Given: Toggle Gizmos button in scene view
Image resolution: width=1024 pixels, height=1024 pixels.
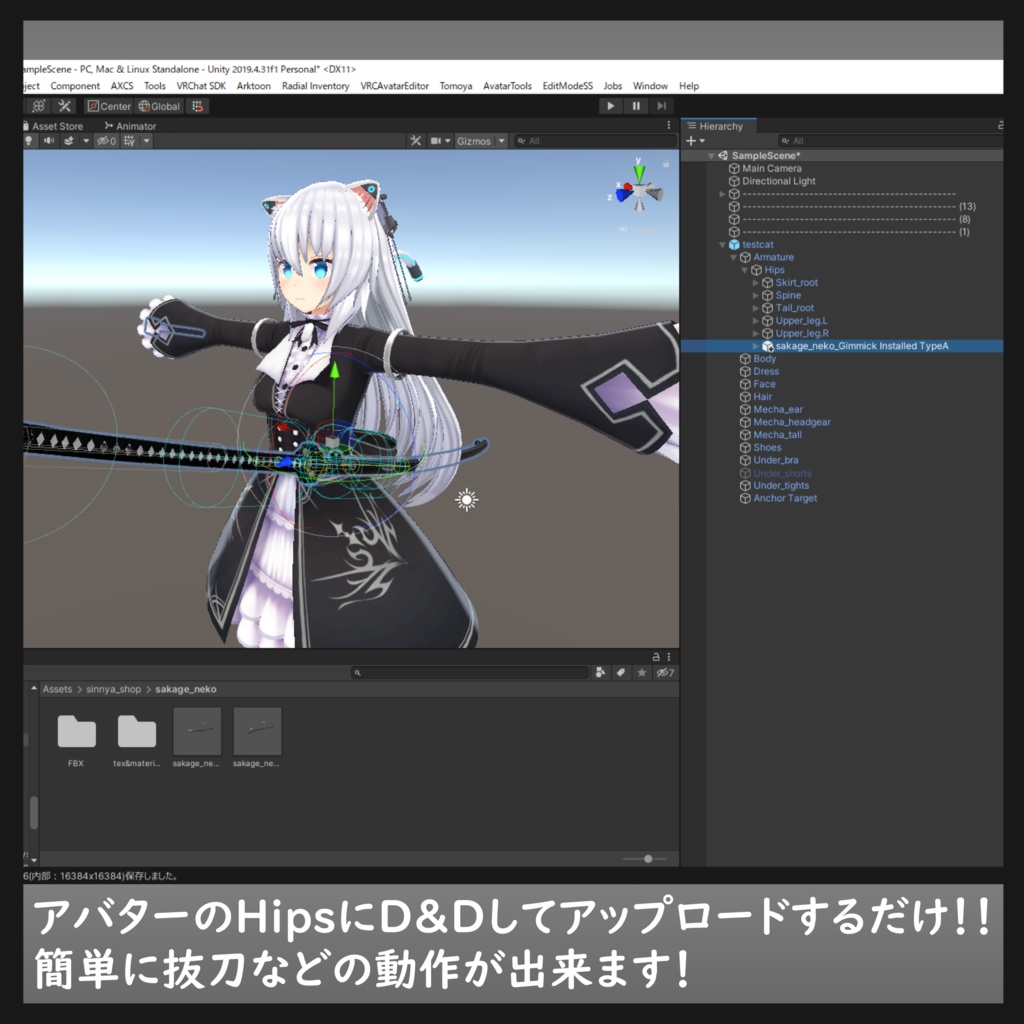Looking at the screenshot, I should (x=473, y=141).
